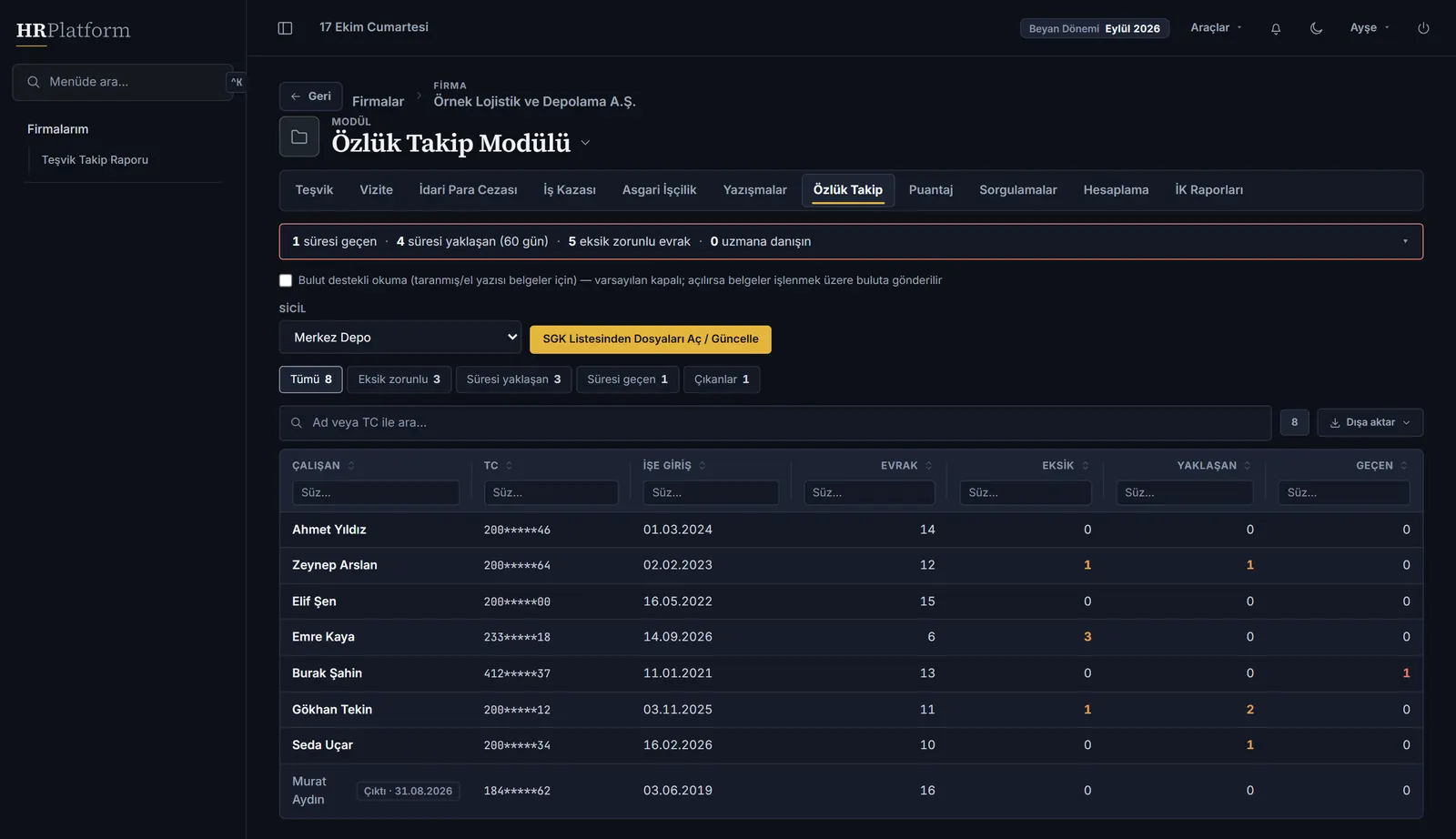The width and height of the screenshot is (1456, 839).
Task: Sort by YAKLAŞAN column arrows
Action: pos(1247,466)
